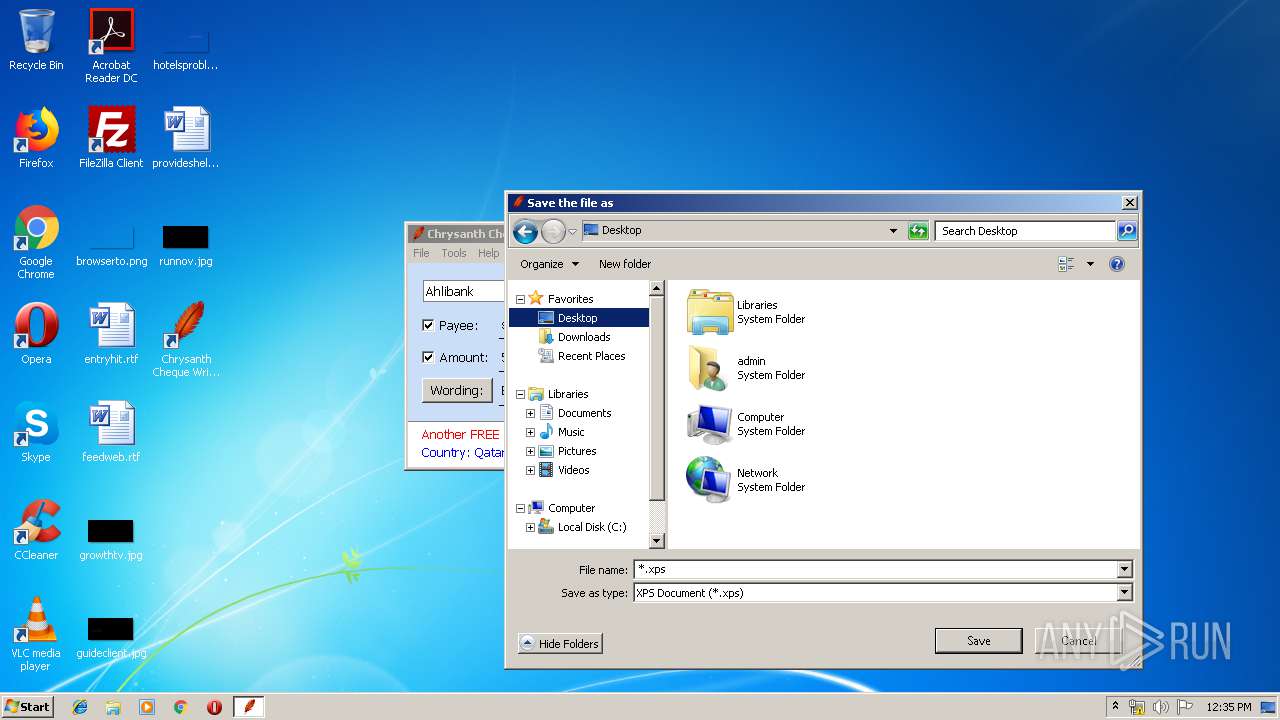Open Internet Explorer from taskbar

pos(80,707)
